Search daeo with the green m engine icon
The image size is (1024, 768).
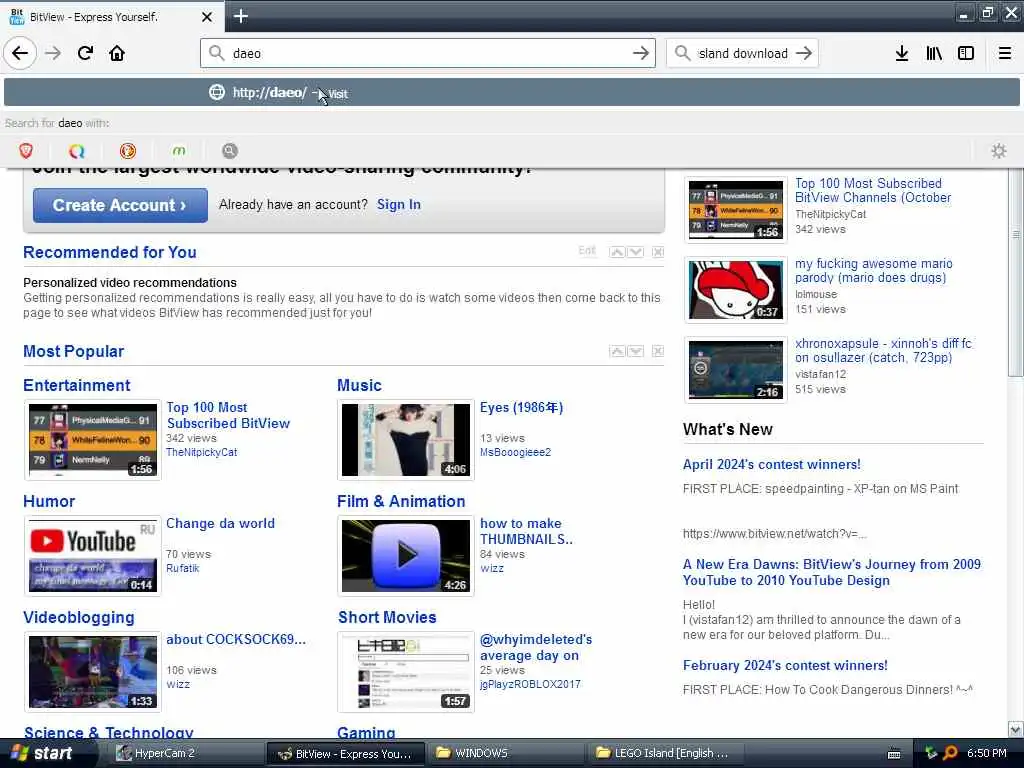pos(179,151)
